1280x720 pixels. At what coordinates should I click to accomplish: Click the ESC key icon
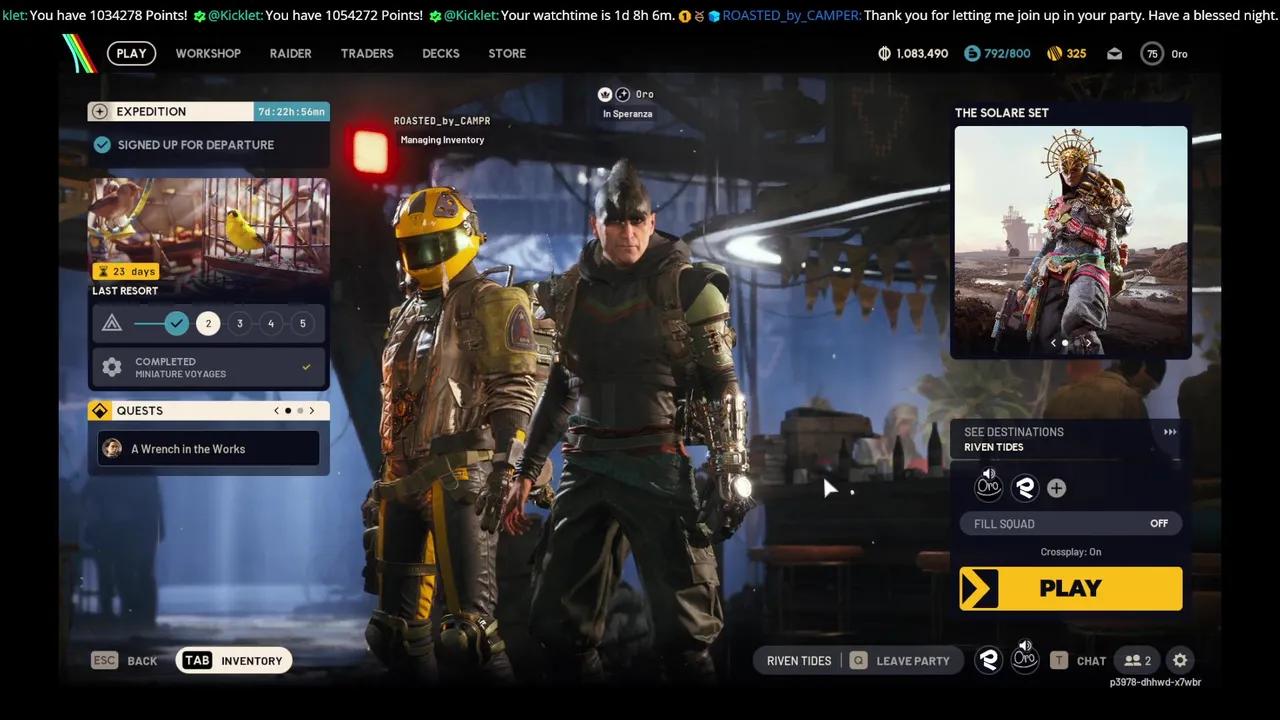click(104, 660)
